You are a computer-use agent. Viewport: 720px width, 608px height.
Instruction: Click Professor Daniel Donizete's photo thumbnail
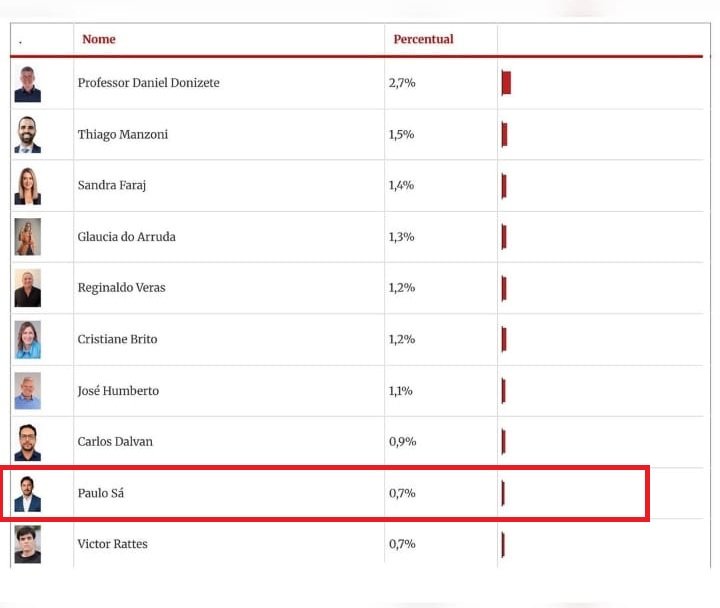pyautogui.click(x=28, y=84)
